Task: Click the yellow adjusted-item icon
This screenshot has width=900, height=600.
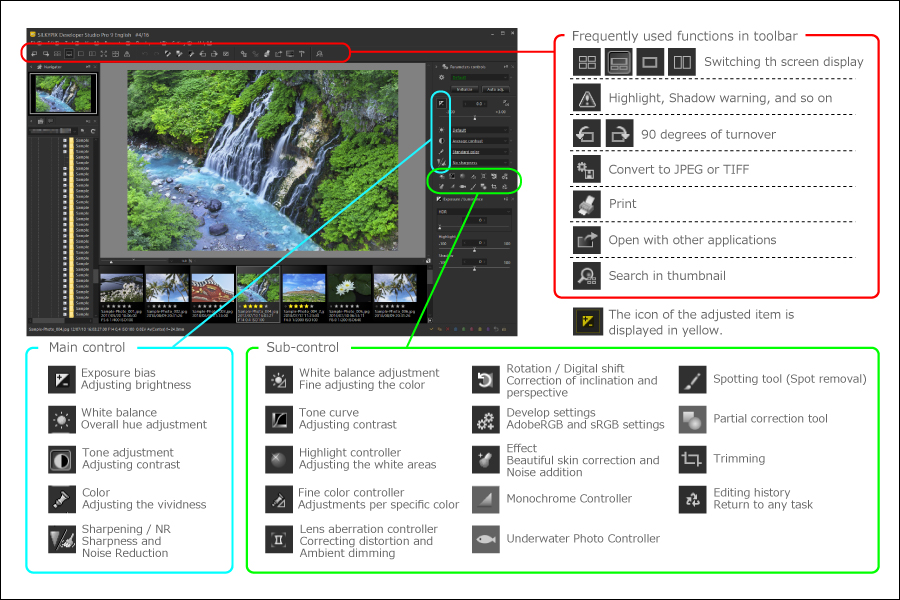Action: (x=587, y=322)
